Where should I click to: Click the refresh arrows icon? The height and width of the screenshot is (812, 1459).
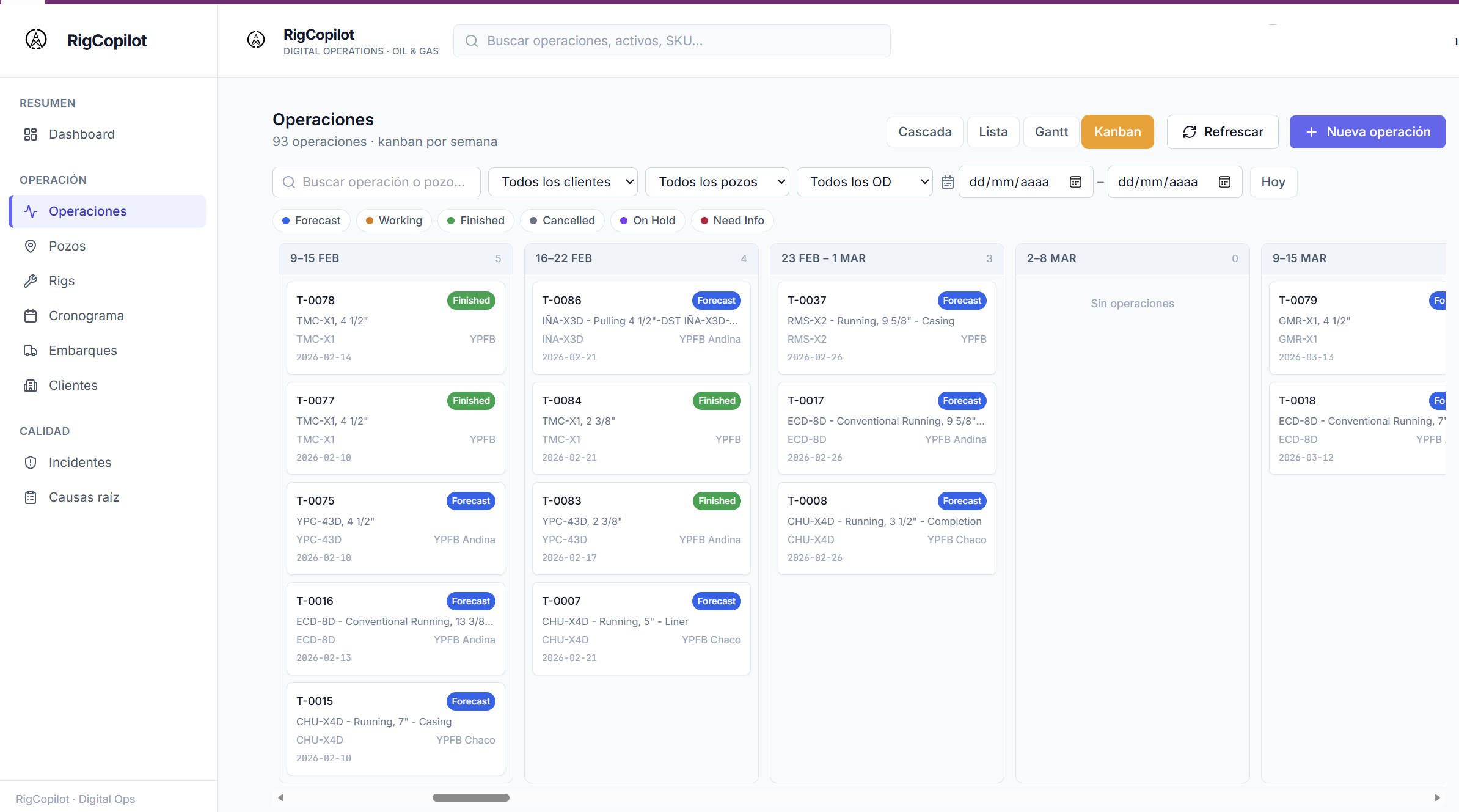tap(1190, 132)
